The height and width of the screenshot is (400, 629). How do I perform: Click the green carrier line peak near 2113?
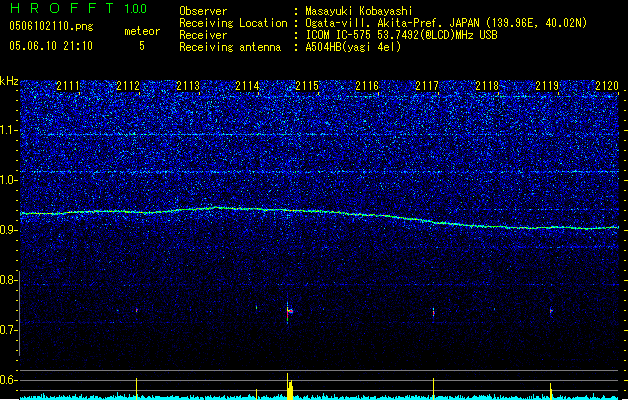coord(217,207)
